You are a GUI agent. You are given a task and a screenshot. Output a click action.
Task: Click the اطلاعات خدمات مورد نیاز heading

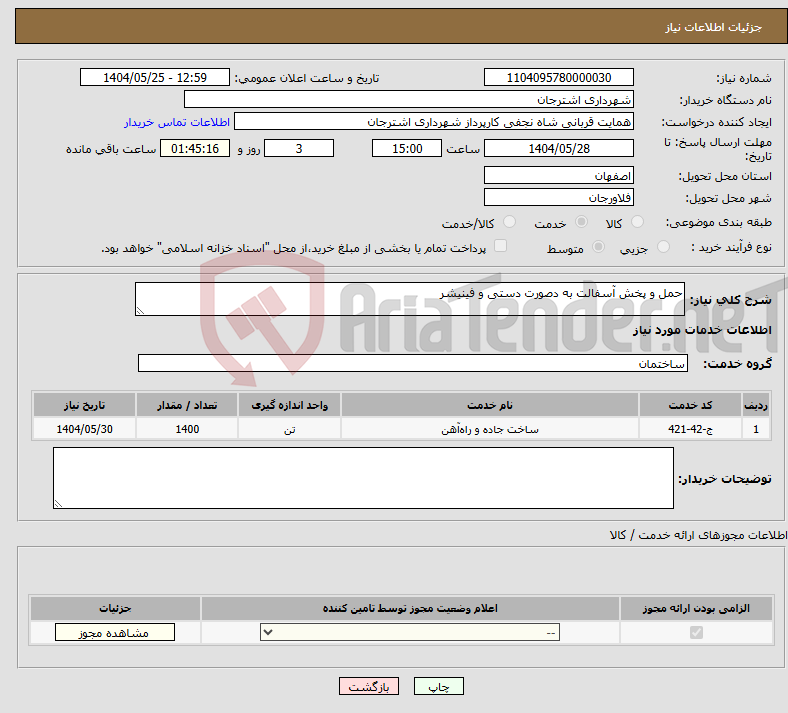click(x=702, y=330)
